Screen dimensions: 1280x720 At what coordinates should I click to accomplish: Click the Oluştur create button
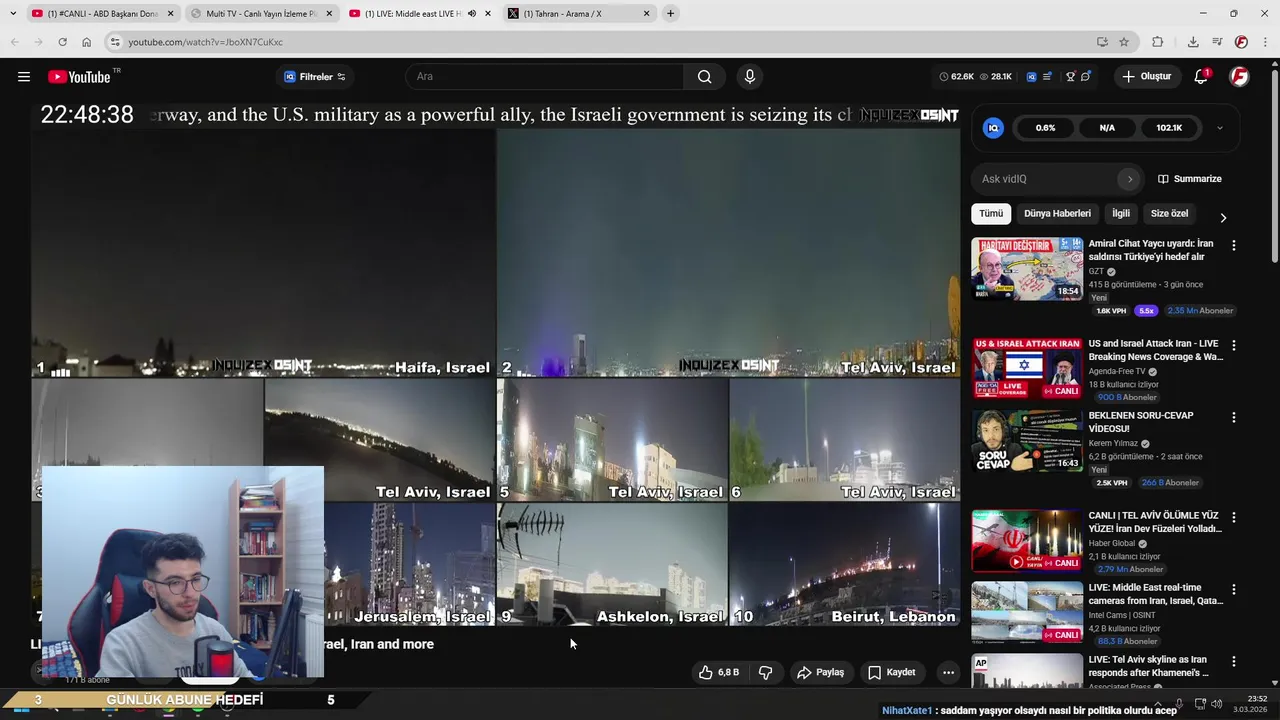pyautogui.click(x=1146, y=77)
